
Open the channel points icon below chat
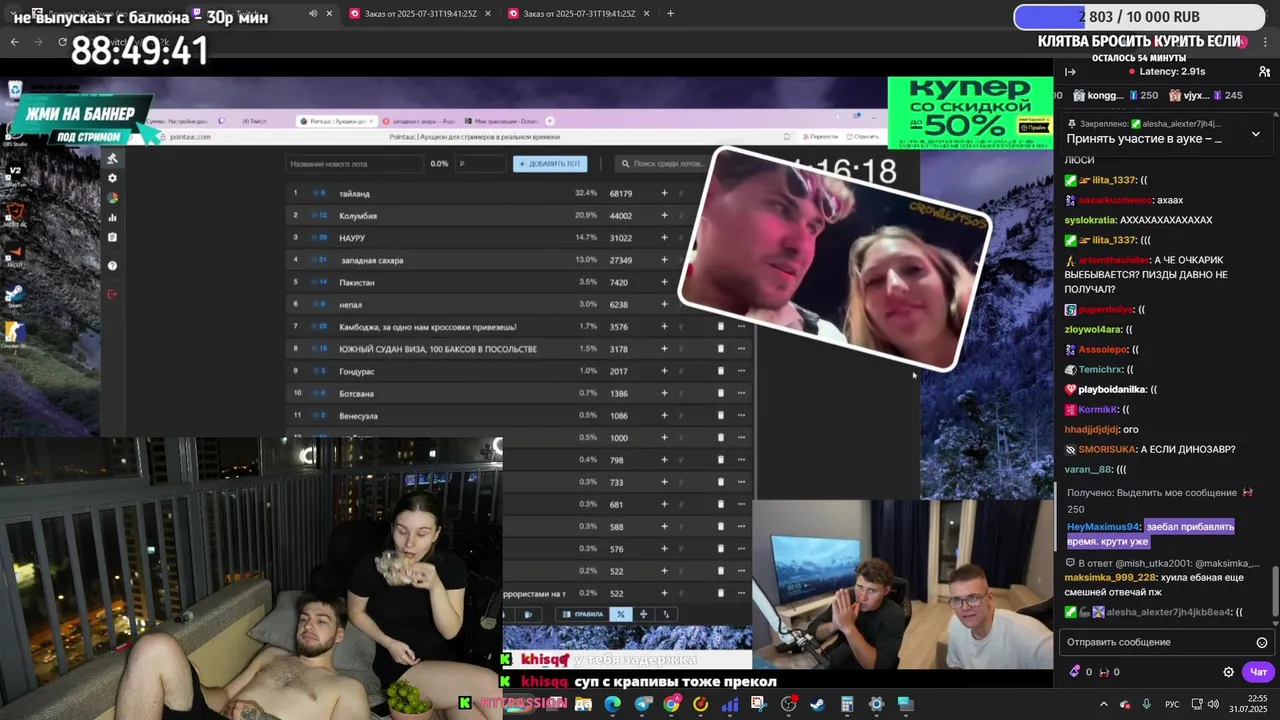(x=1104, y=672)
